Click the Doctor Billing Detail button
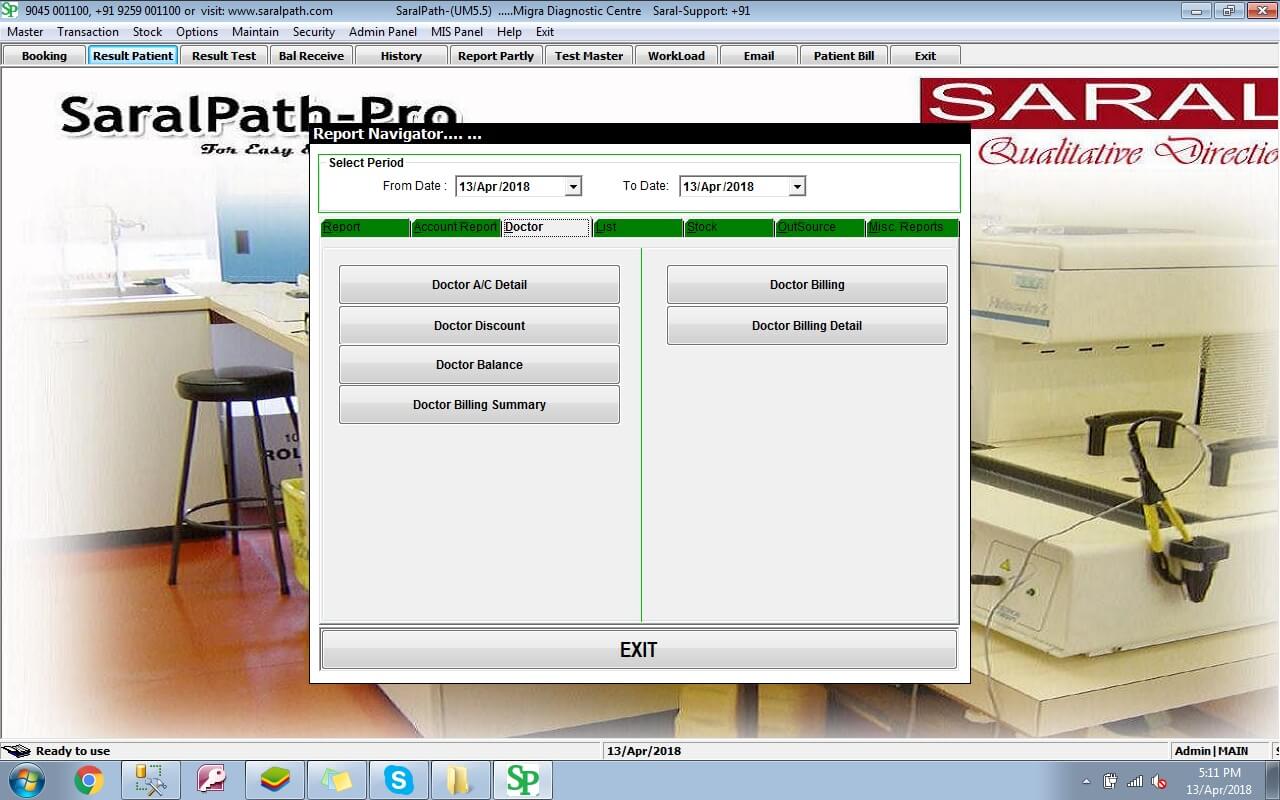The width and height of the screenshot is (1280, 800). (807, 326)
